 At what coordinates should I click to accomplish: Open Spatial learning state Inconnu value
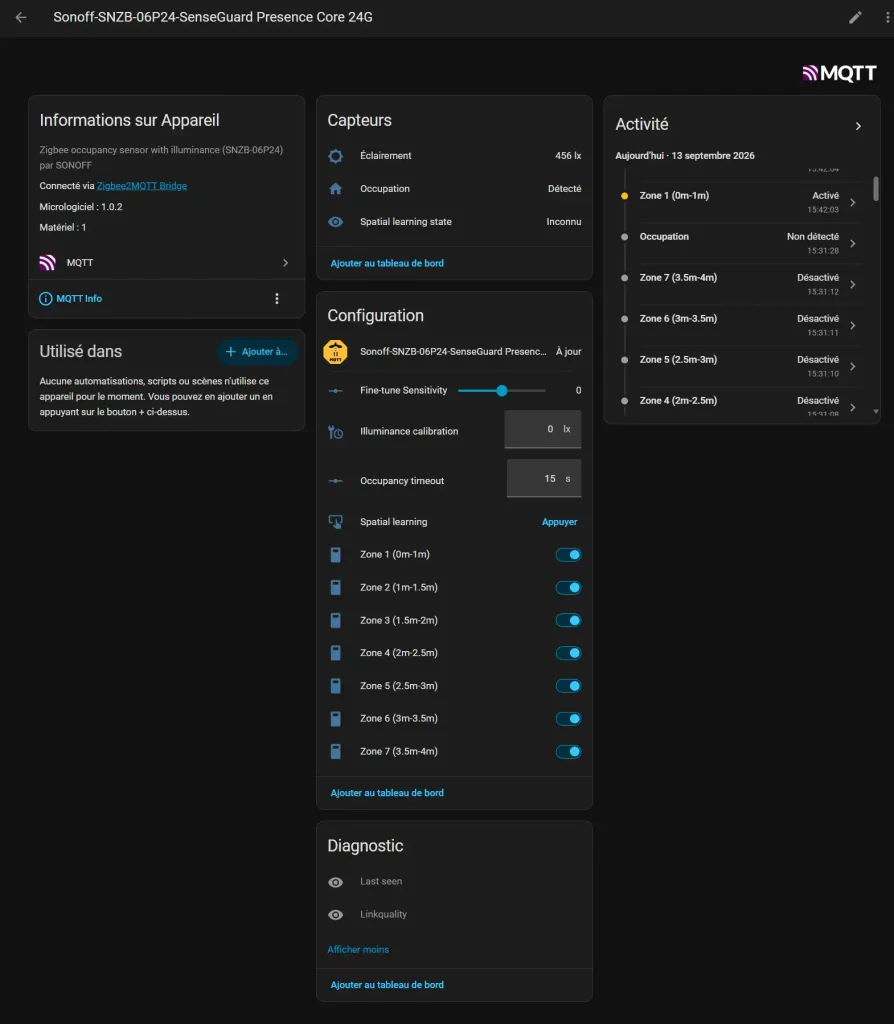(564, 222)
